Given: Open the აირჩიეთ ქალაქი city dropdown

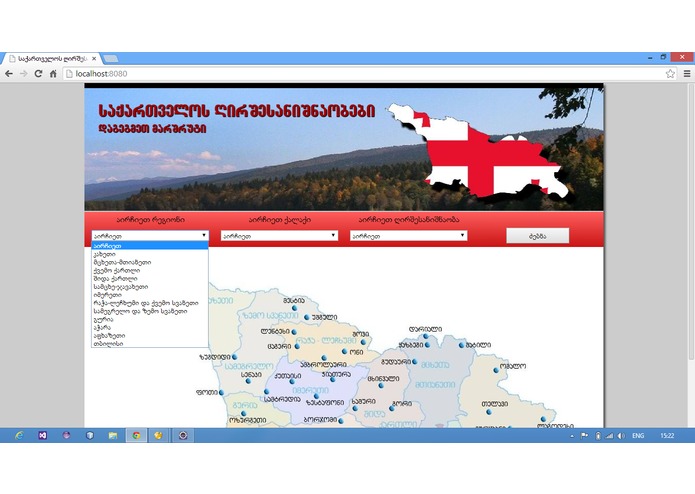Looking at the screenshot, I should tap(279, 236).
